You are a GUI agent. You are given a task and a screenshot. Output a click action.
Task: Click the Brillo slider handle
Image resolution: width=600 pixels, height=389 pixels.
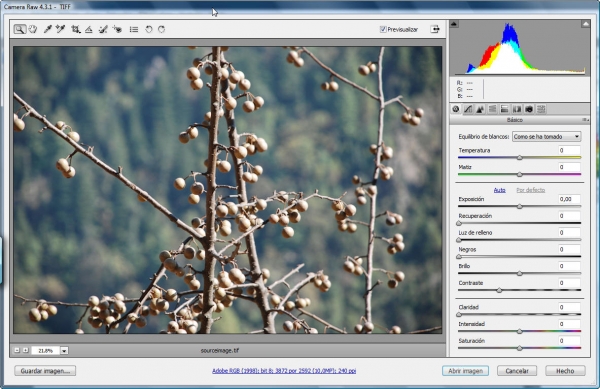coord(520,273)
